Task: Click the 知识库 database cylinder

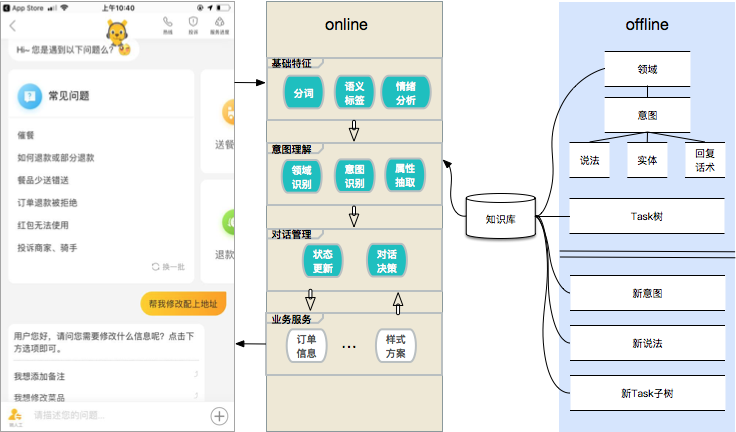Action: tap(500, 216)
